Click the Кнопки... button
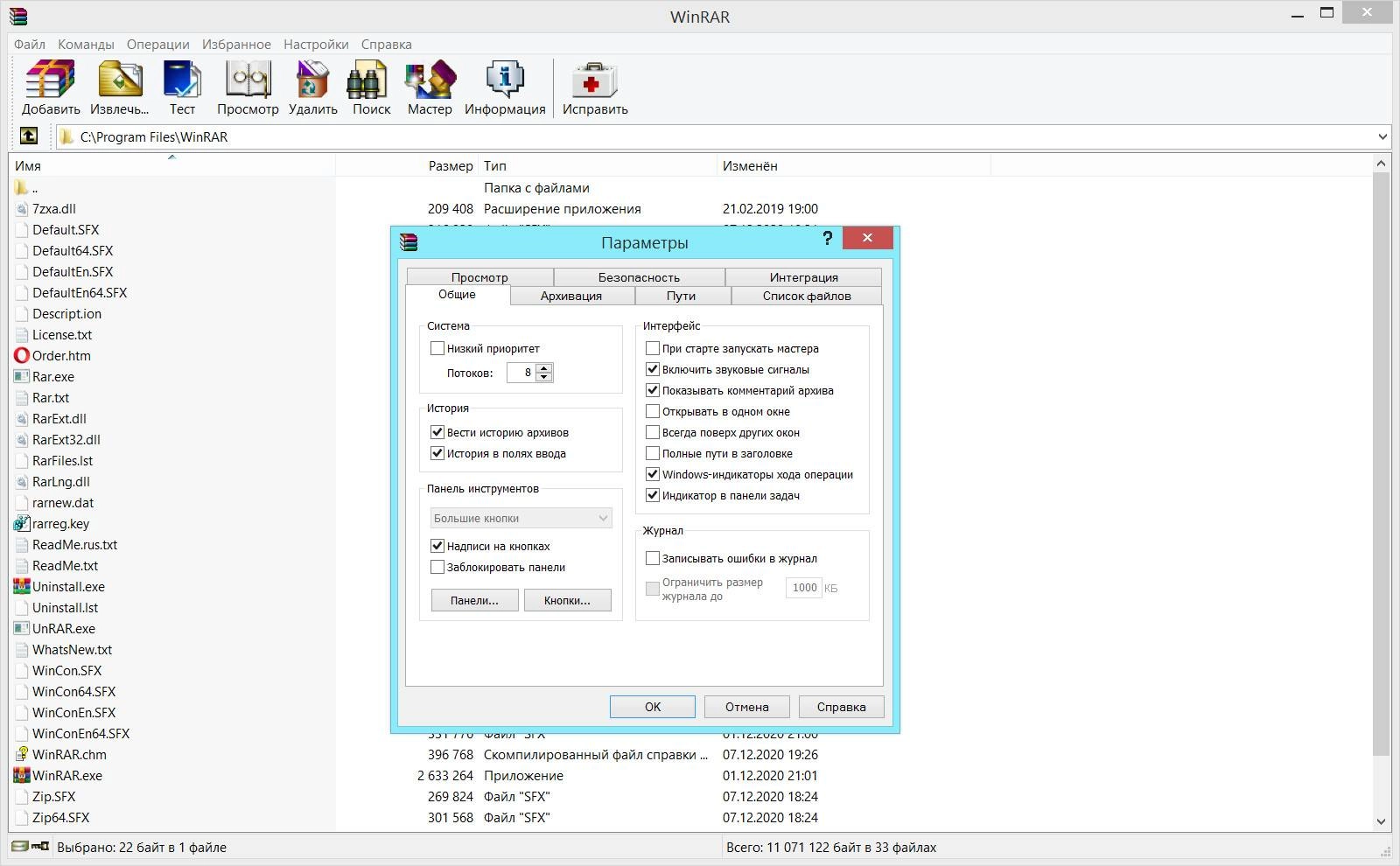1400x866 pixels. (x=567, y=600)
